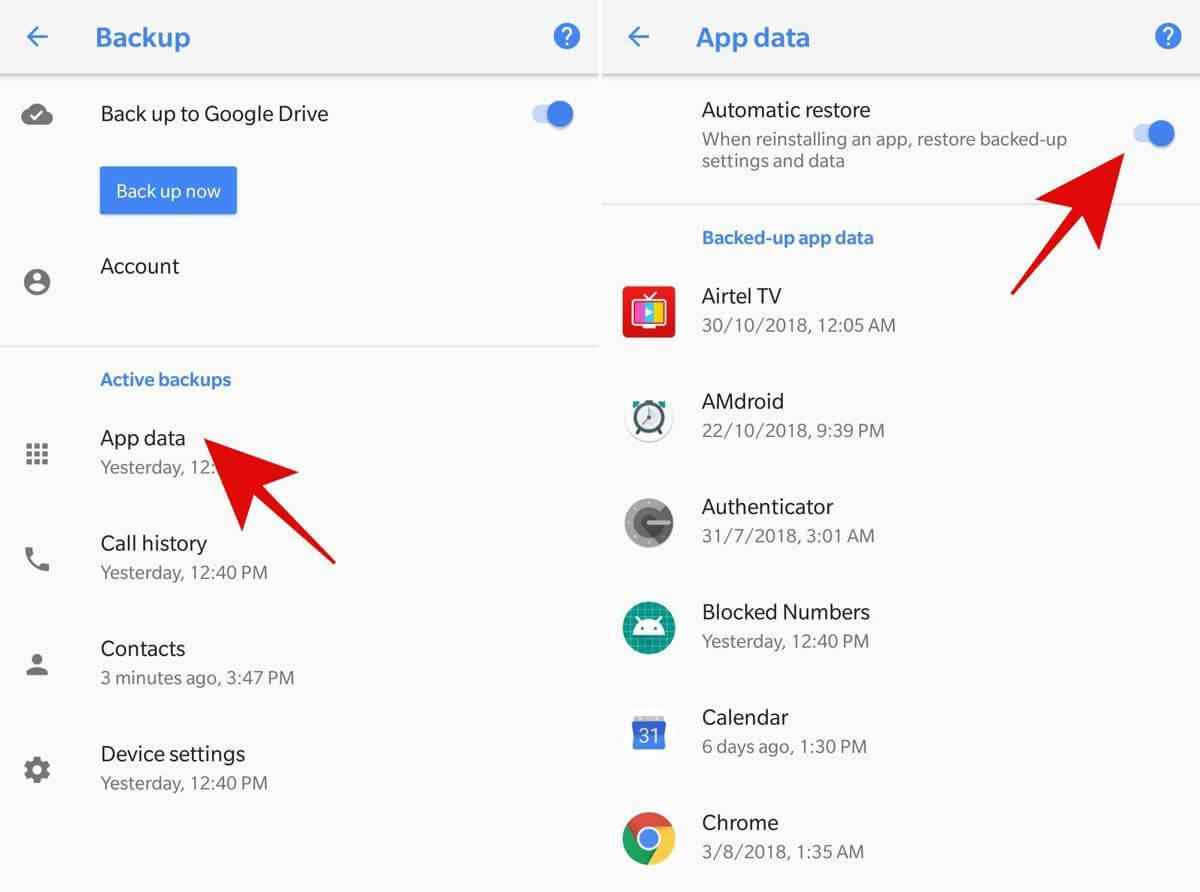Image resolution: width=1200 pixels, height=892 pixels.
Task: Tap the Calendar app icon
Action: pyautogui.click(x=648, y=733)
